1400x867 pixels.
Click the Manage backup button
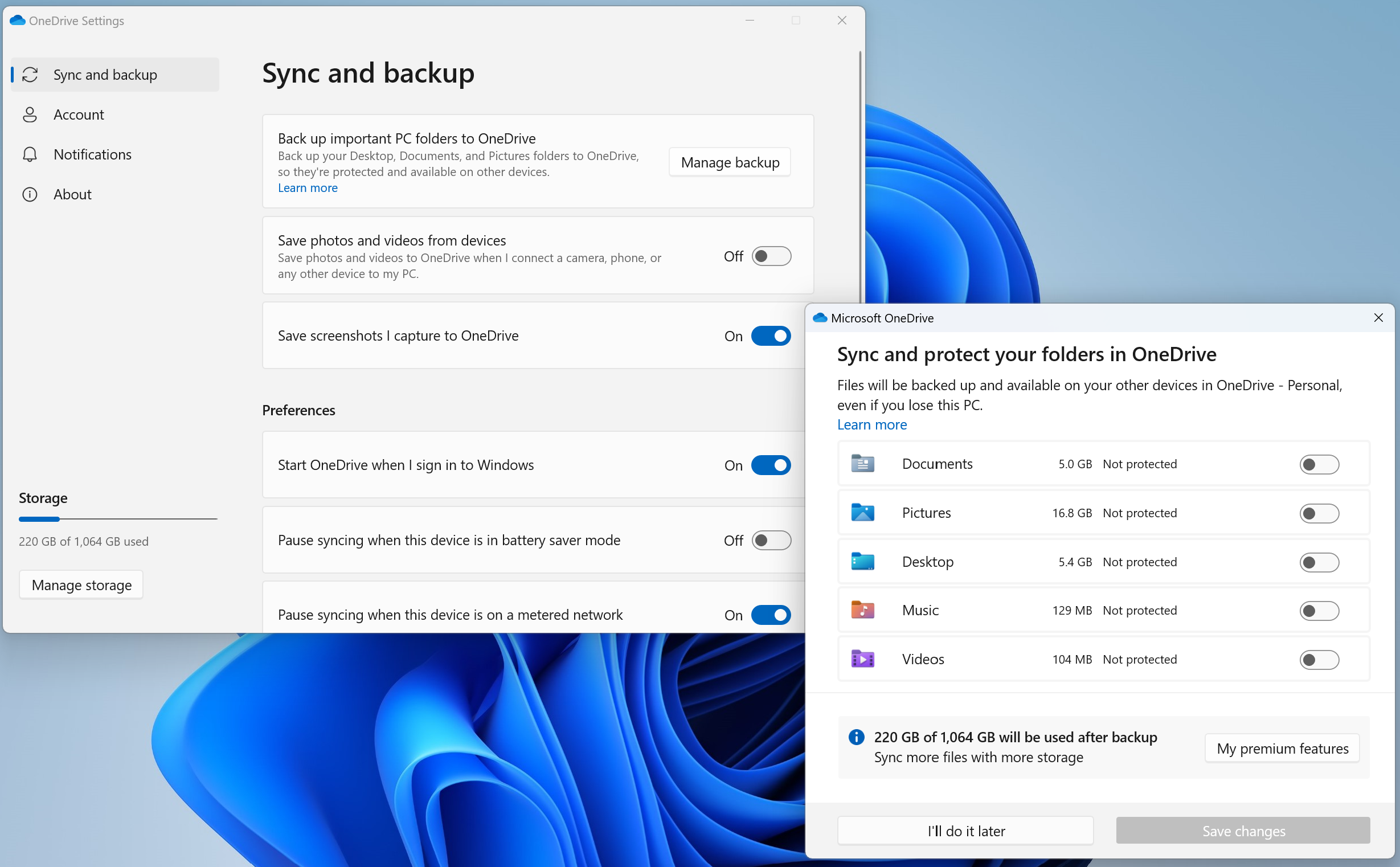730,162
